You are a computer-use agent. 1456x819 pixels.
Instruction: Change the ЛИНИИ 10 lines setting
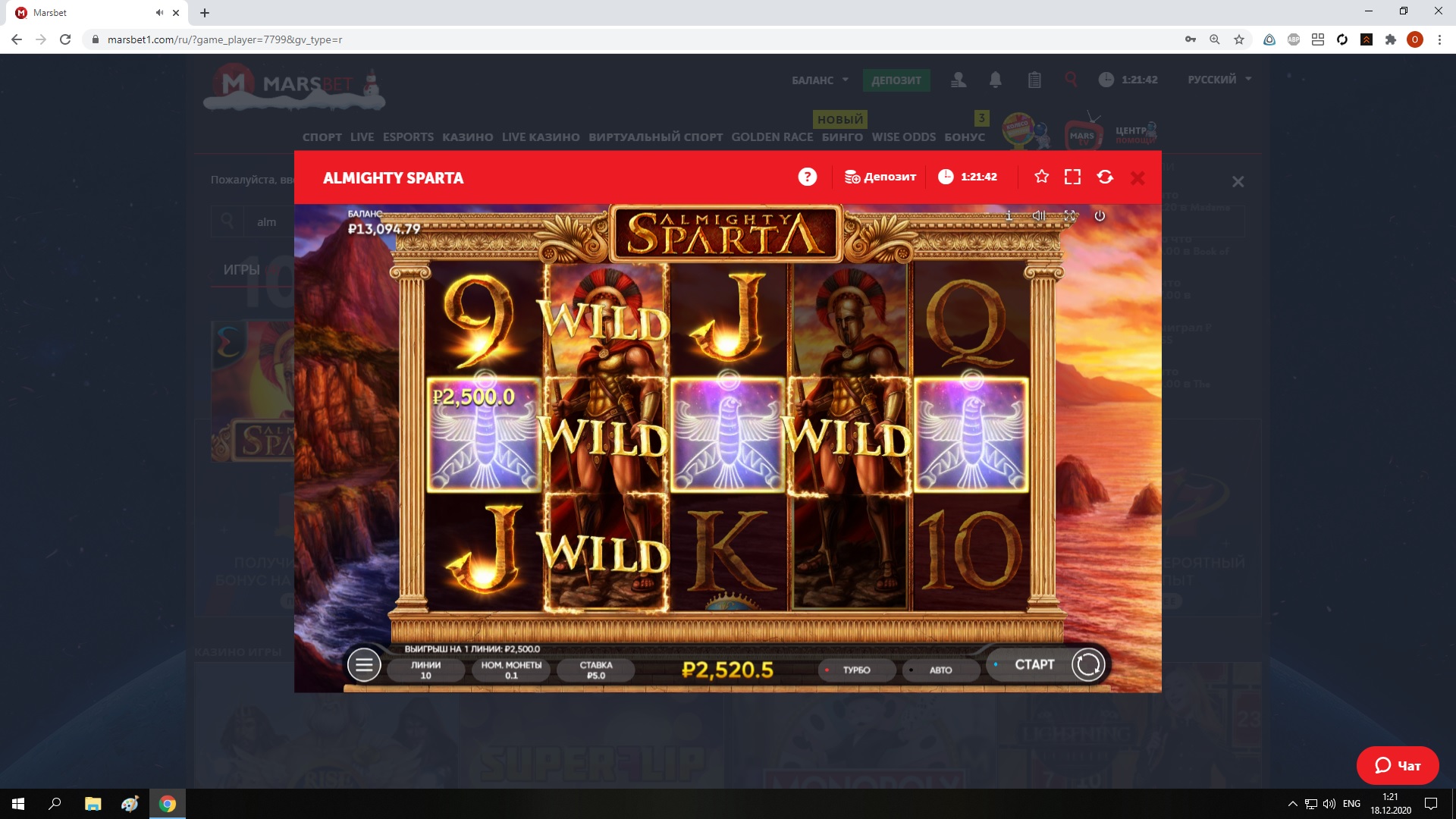pyautogui.click(x=425, y=670)
